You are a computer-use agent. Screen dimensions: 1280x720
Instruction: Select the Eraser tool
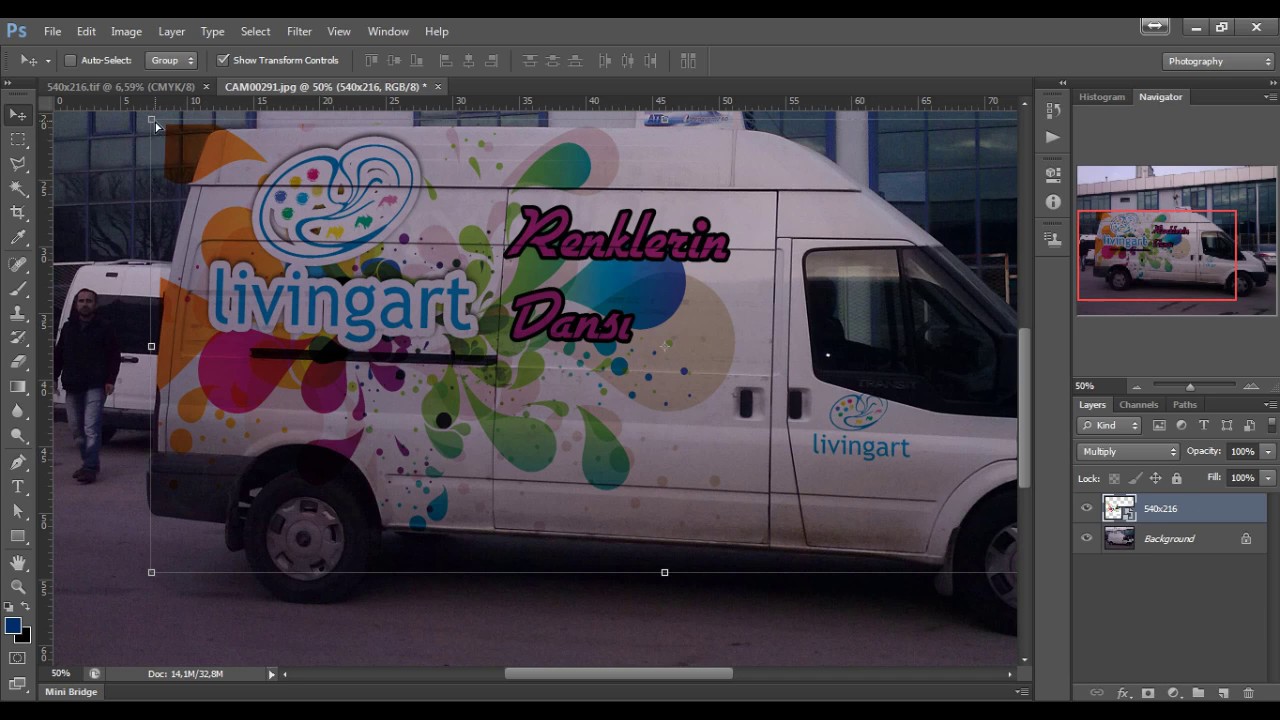pos(18,362)
